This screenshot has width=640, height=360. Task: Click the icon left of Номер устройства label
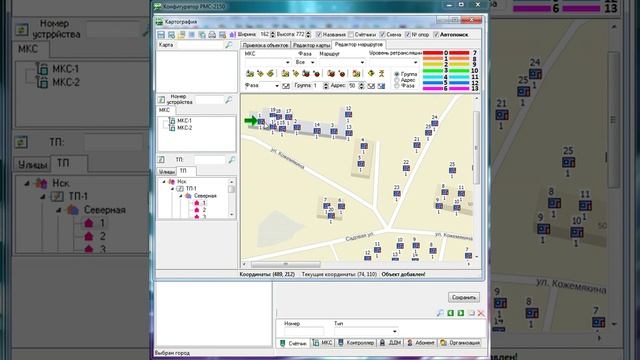pyautogui.click(x=161, y=100)
